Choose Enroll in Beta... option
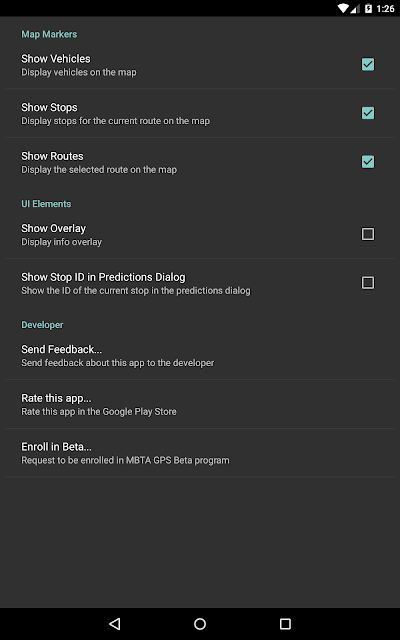 [x=200, y=453]
